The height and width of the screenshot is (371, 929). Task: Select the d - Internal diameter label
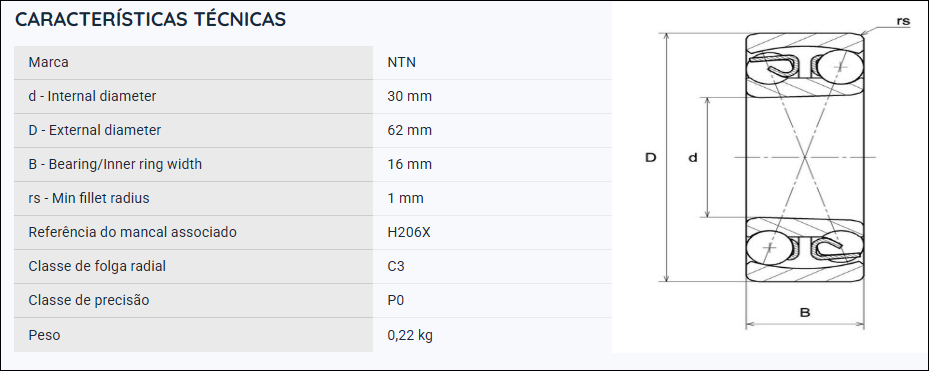pyautogui.click(x=92, y=96)
